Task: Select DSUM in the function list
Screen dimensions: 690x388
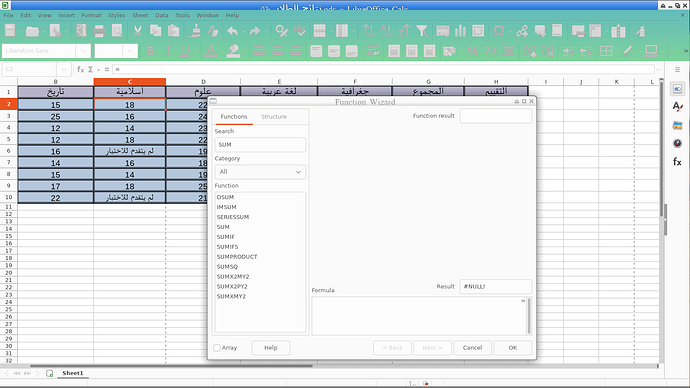Action: pyautogui.click(x=225, y=198)
